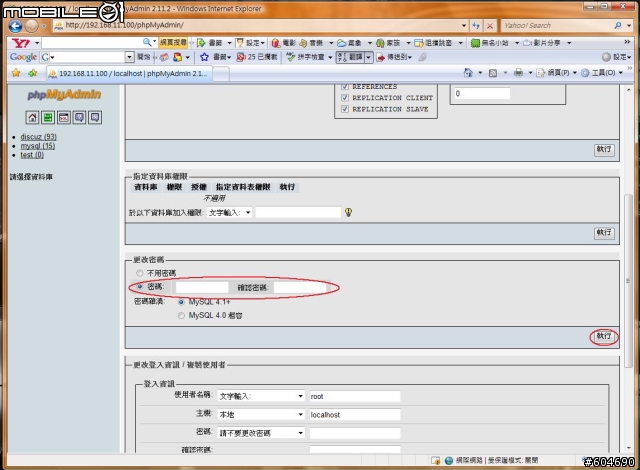The width and height of the screenshot is (640, 470).
Task: Uncheck REPLICATION SLAVE checkbox
Action: [x=345, y=109]
